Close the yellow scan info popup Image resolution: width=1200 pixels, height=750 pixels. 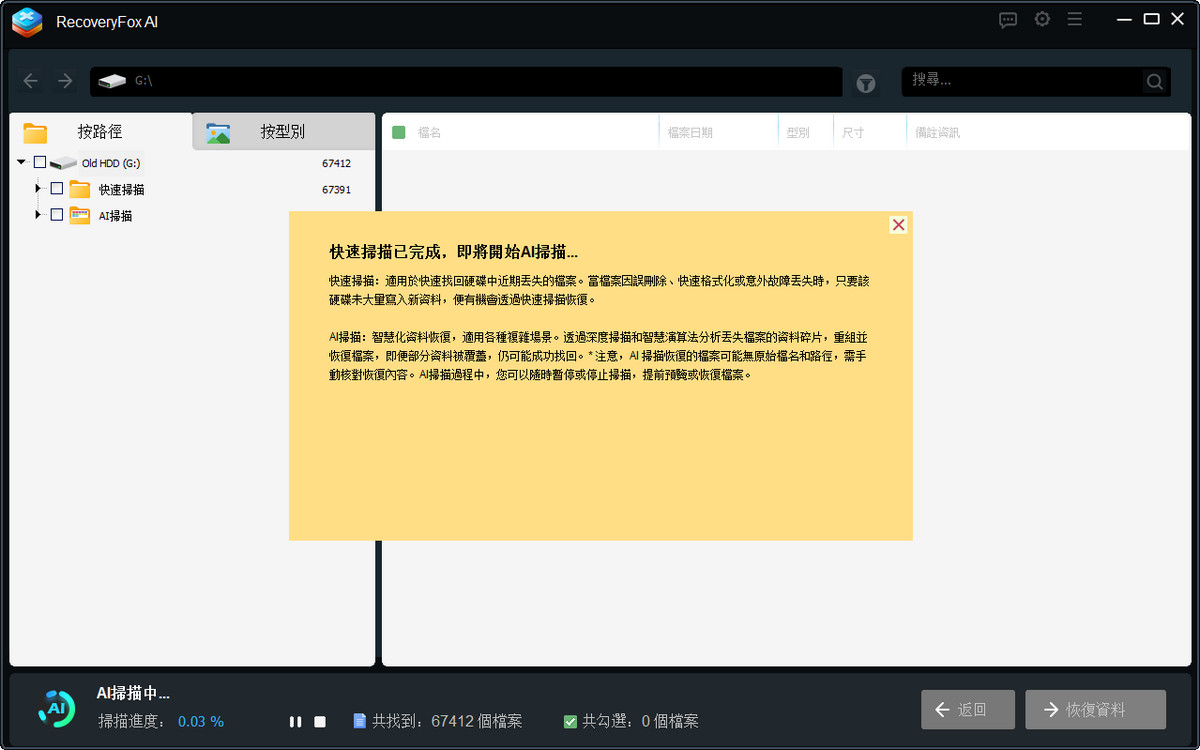point(898,225)
